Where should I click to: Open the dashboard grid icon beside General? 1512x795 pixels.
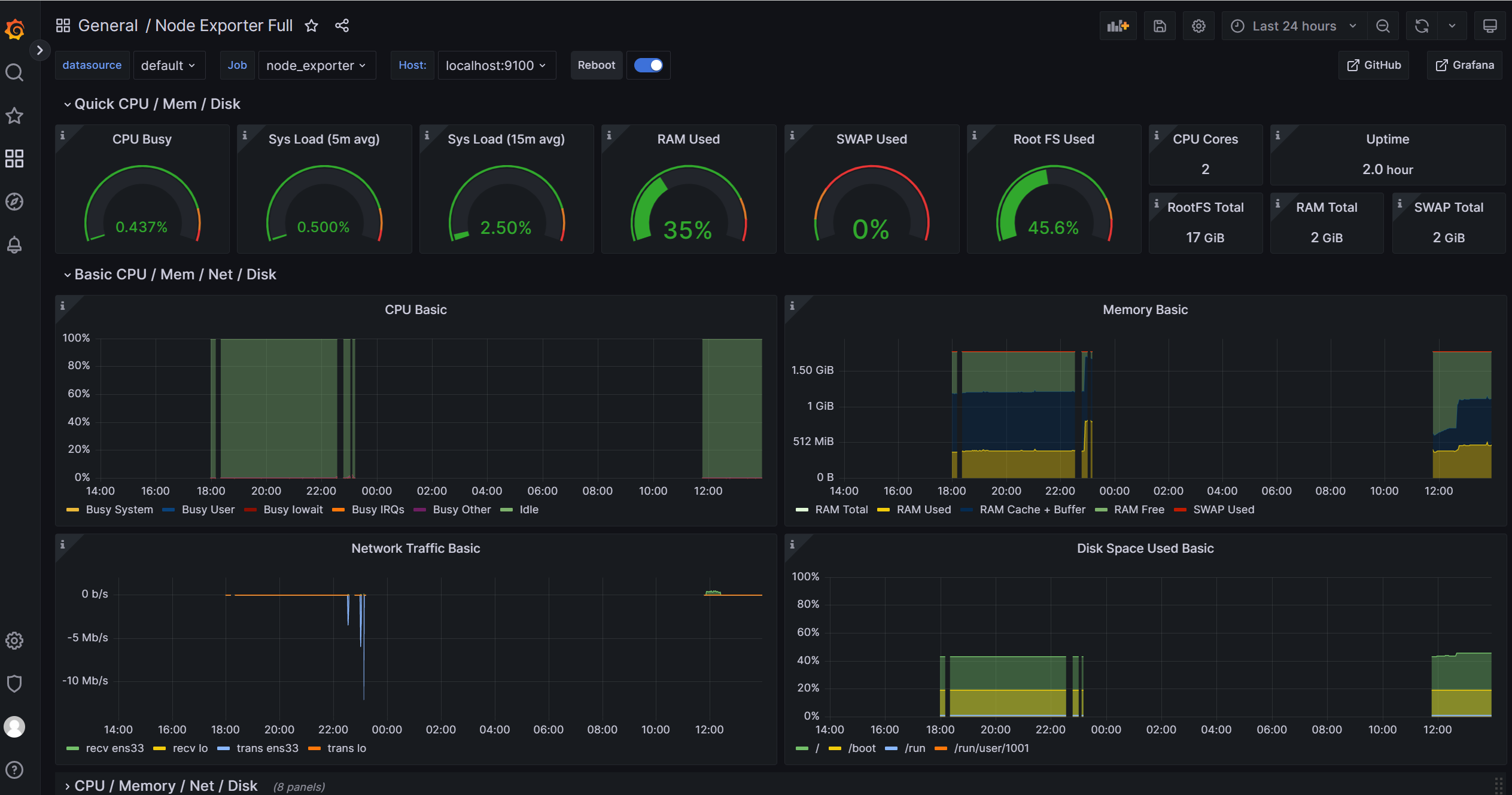(63, 26)
